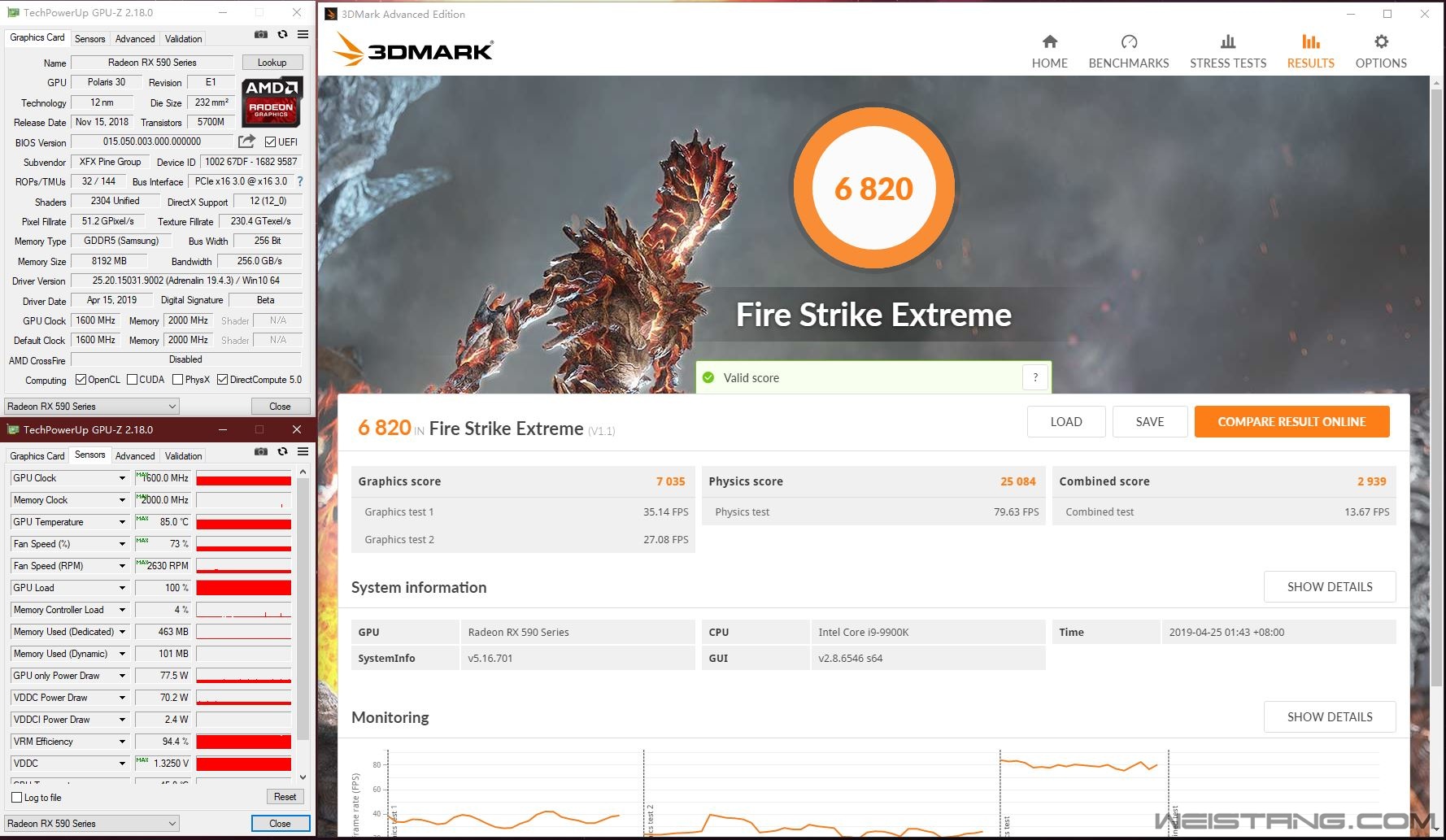This screenshot has width=1446, height=840.
Task: Expand the GPU Temperature sensor dropdown
Action: (x=123, y=522)
